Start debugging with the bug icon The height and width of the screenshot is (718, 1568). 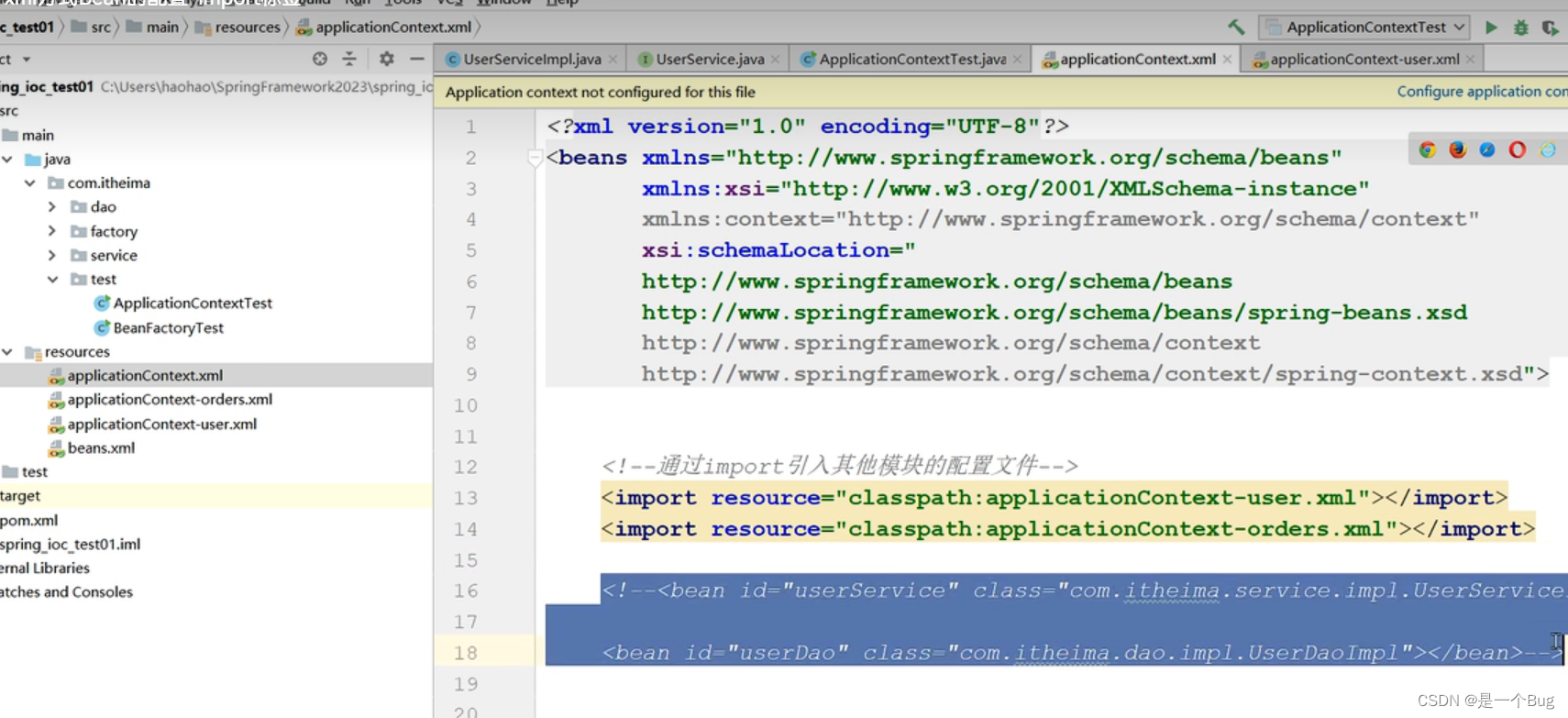tap(1521, 28)
